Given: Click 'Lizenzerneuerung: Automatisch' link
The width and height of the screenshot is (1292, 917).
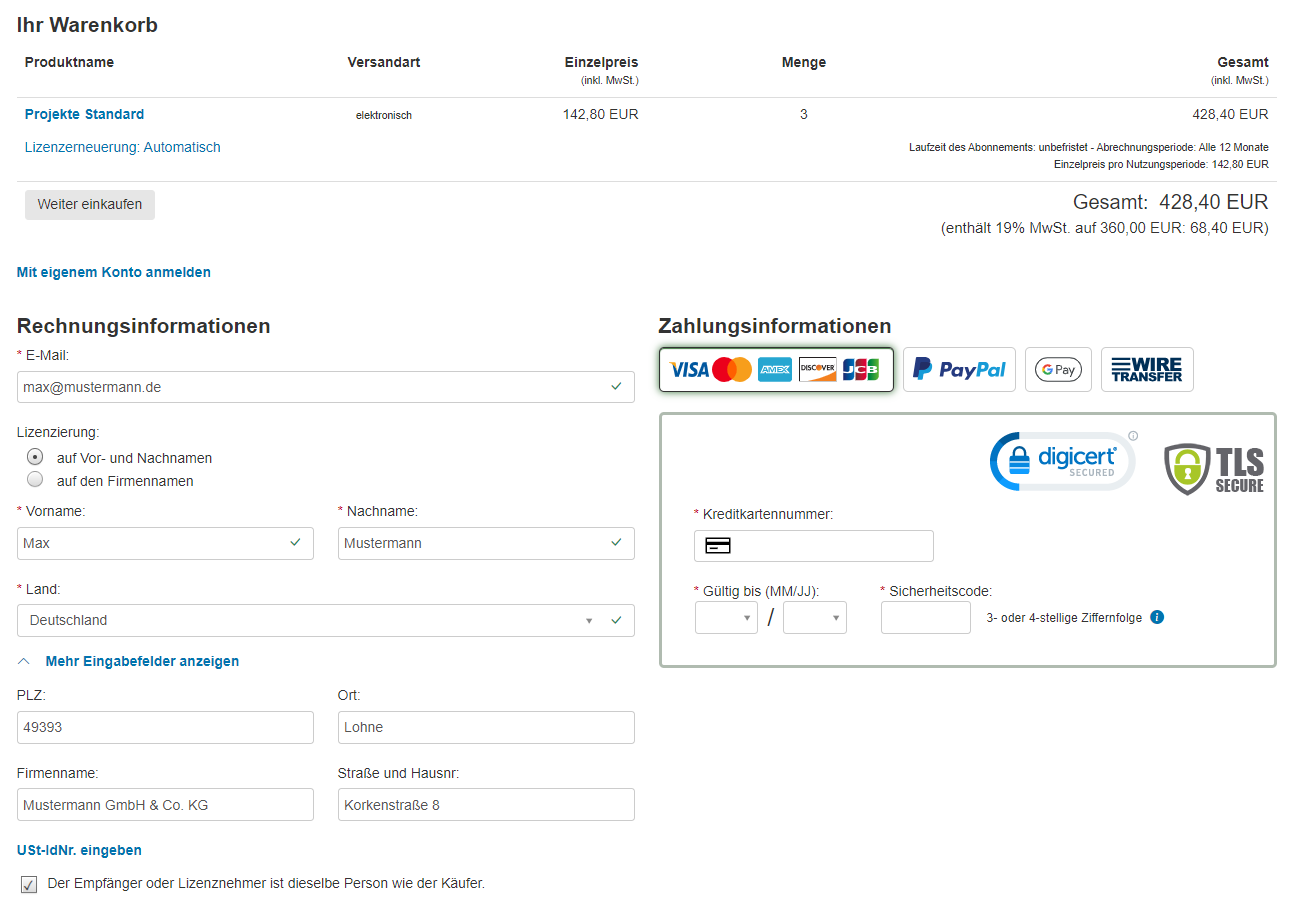Looking at the screenshot, I should [x=122, y=147].
